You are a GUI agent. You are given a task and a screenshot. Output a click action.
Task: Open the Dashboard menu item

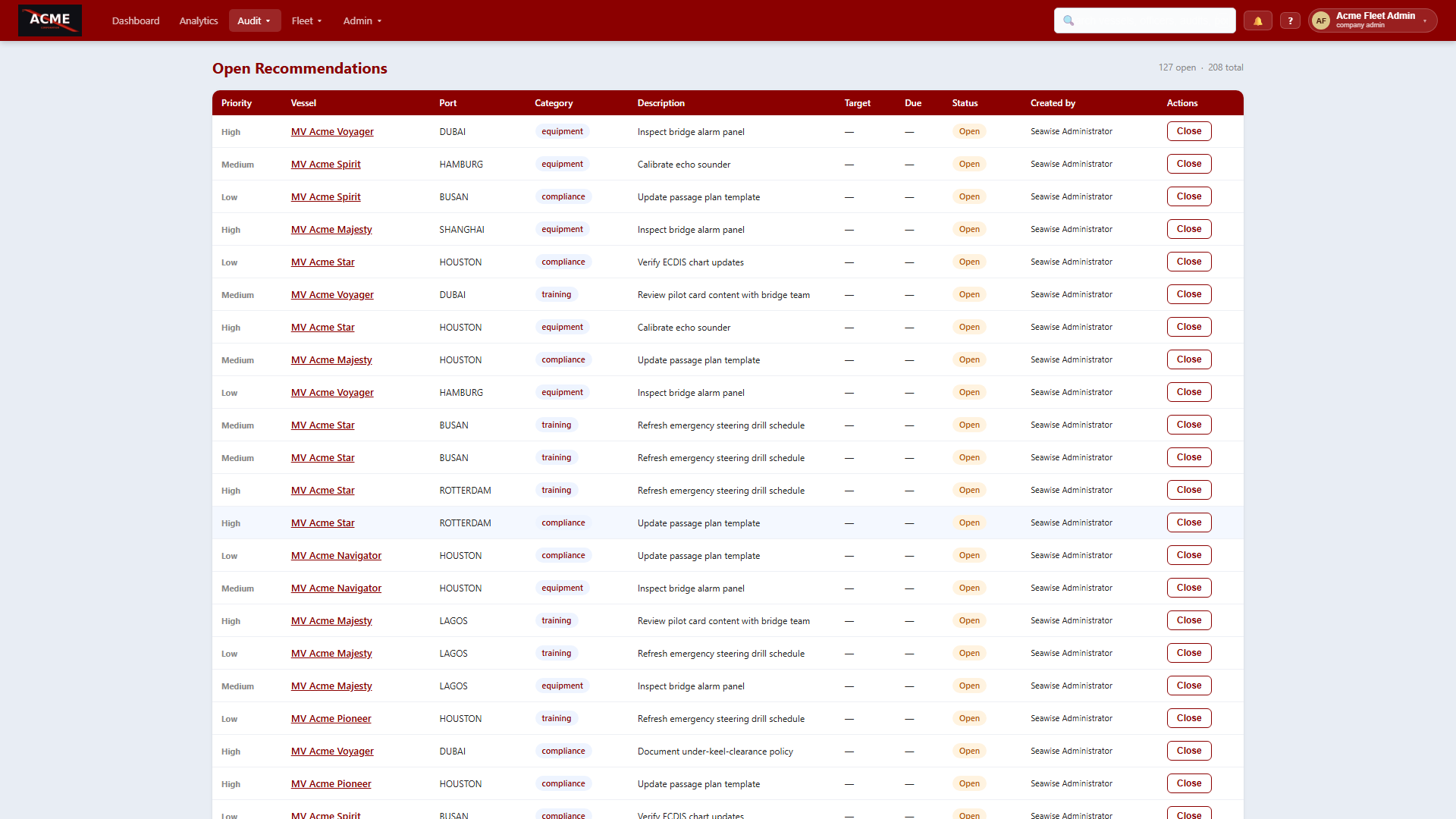(x=136, y=20)
